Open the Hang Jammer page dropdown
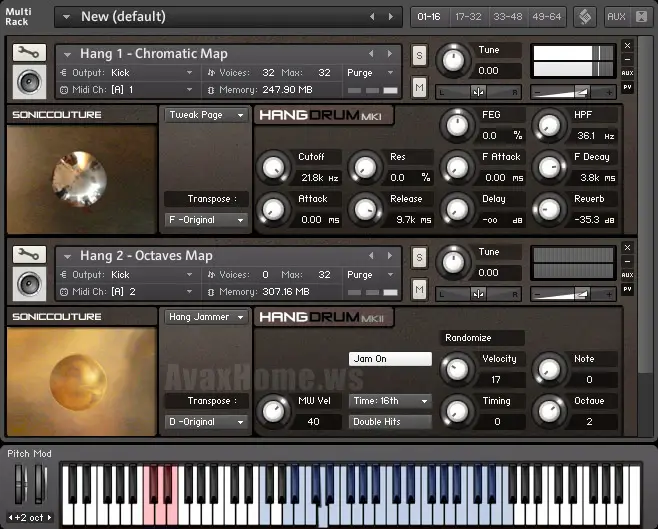The image size is (658, 529). click(206, 317)
